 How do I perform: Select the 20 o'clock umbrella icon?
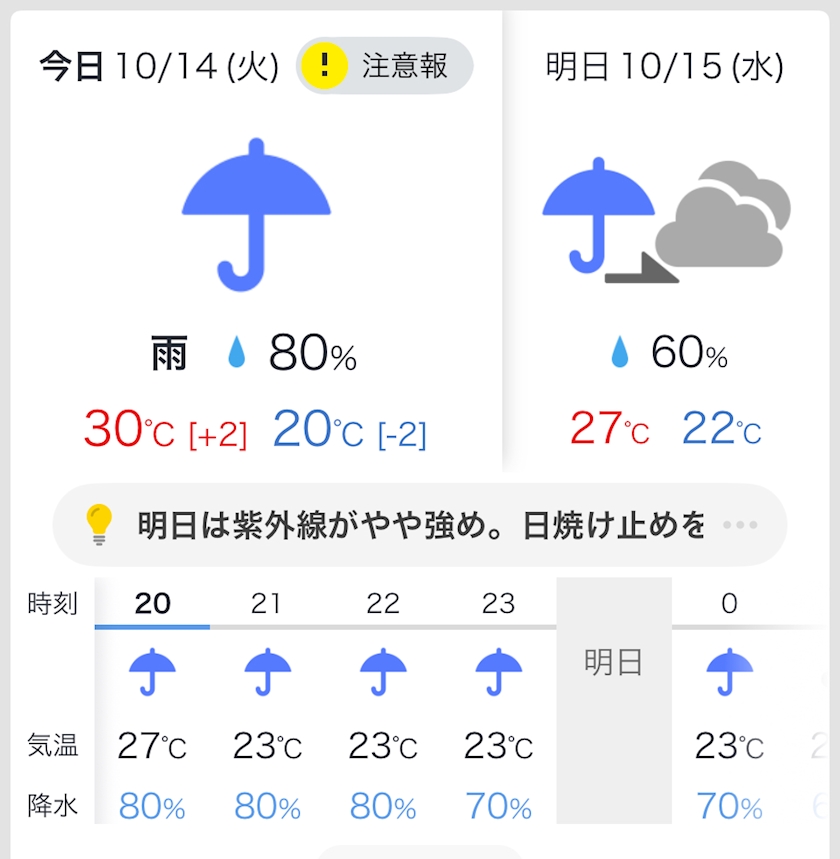click(152, 671)
